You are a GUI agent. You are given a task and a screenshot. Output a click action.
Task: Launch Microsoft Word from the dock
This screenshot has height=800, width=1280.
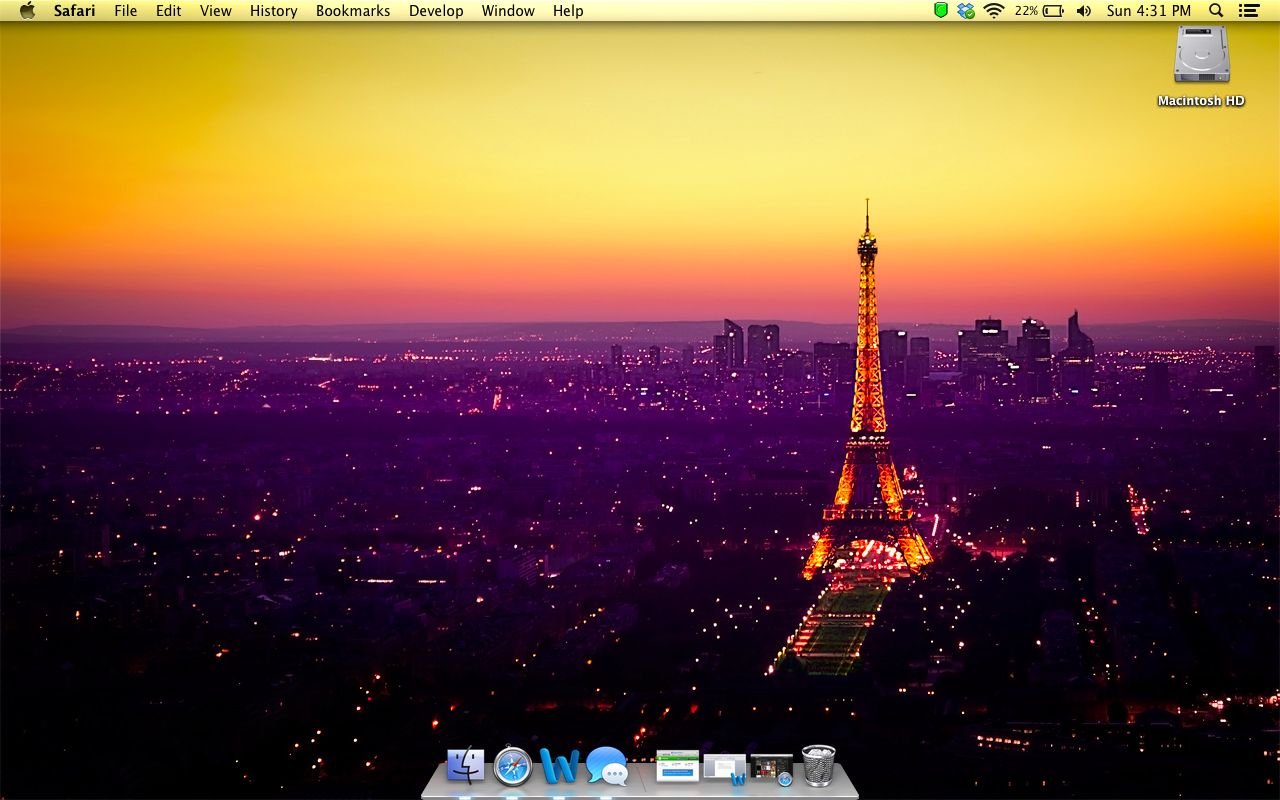[560, 767]
